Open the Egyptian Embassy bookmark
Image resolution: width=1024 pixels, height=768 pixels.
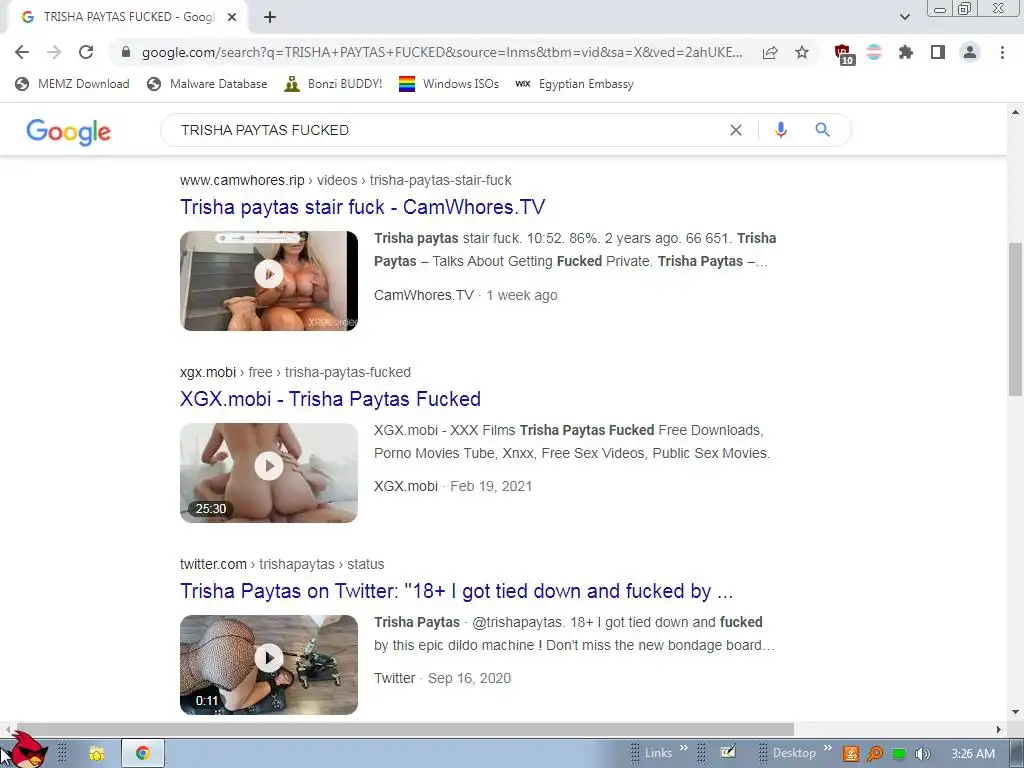[x=574, y=84]
